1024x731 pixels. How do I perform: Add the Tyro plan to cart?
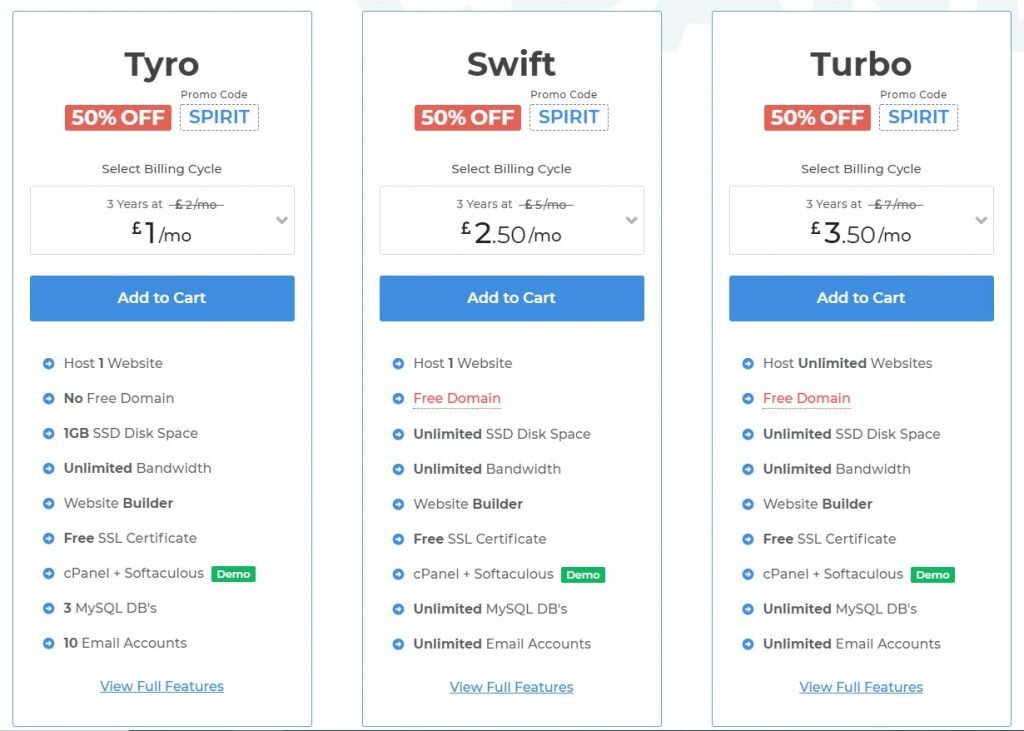(162, 298)
